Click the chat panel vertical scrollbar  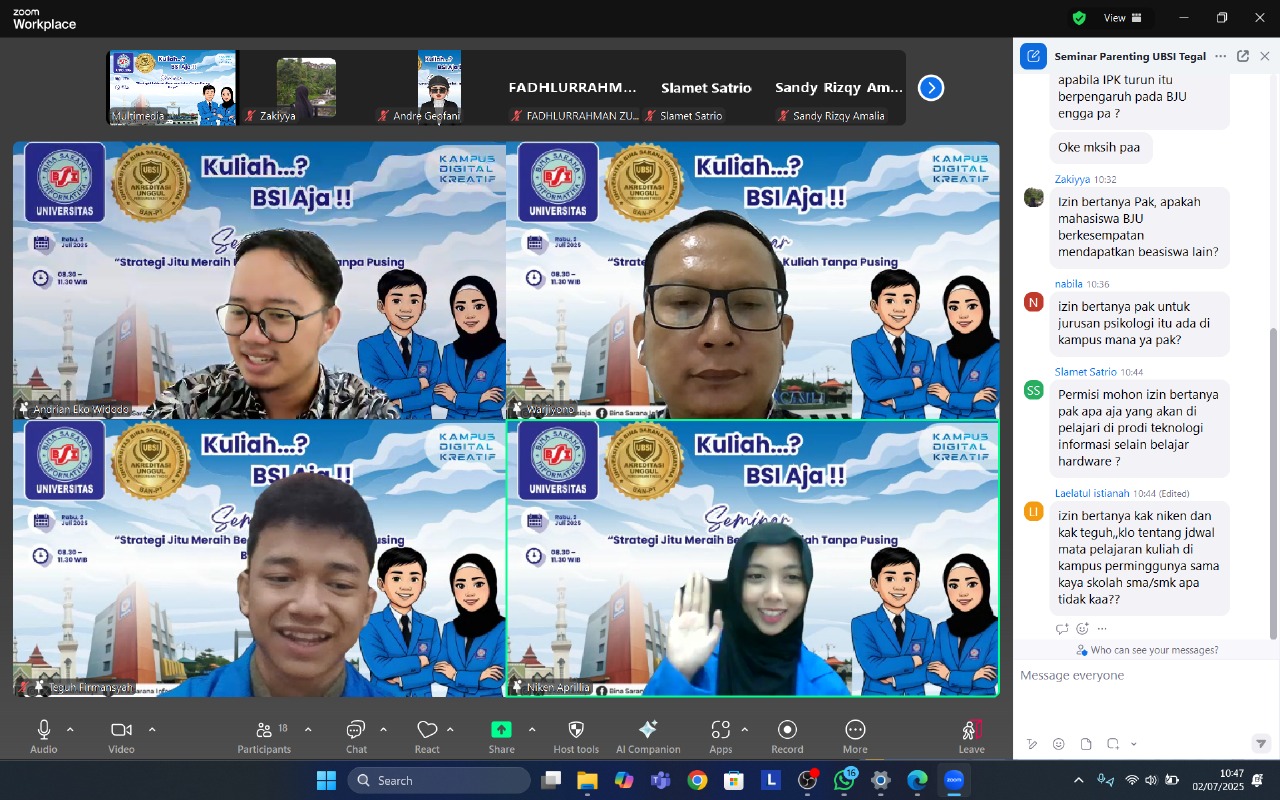point(1273,483)
